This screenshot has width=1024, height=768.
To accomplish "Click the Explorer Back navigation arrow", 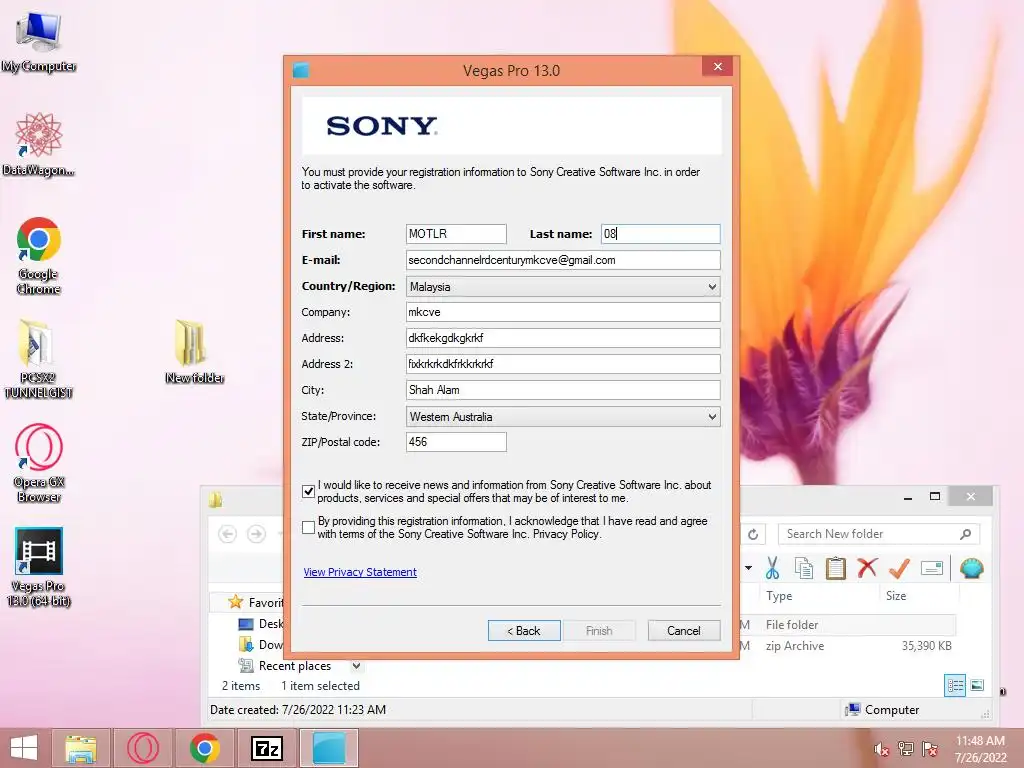I will coord(227,534).
